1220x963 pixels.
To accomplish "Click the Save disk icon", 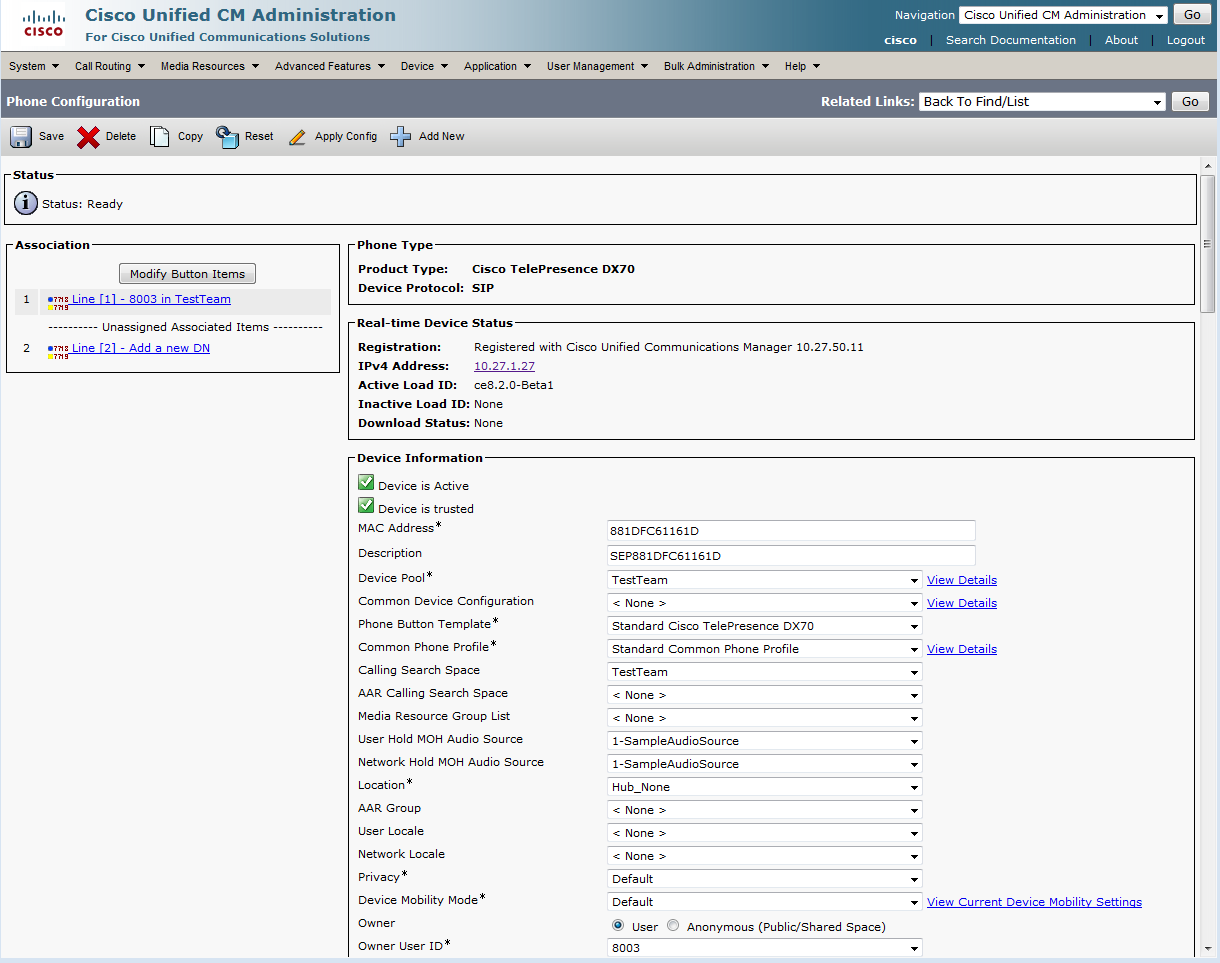I will click(x=21, y=137).
